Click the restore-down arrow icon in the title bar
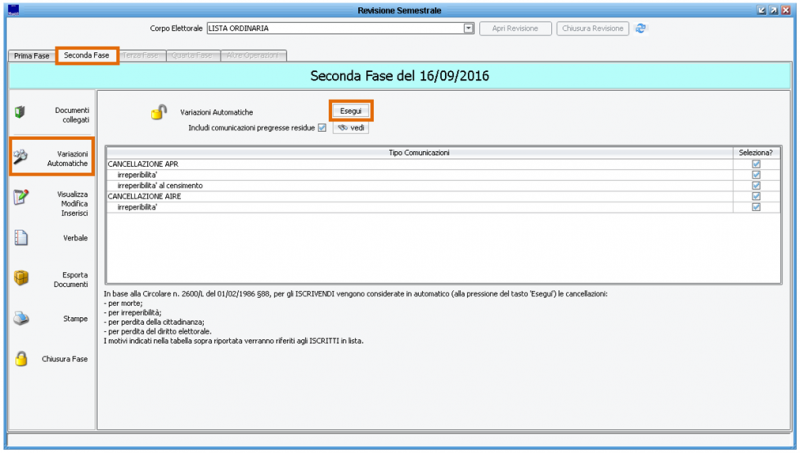 (774, 10)
